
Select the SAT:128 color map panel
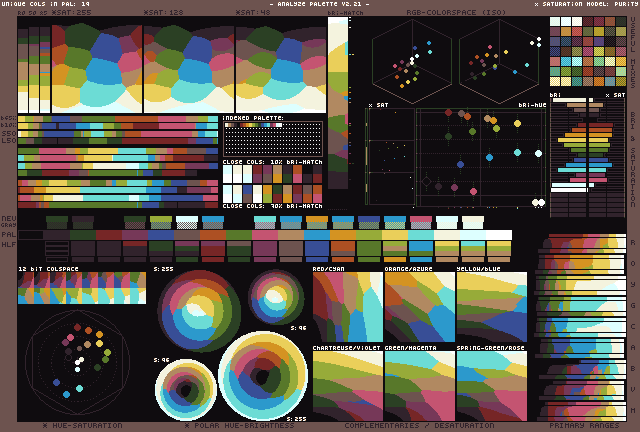coord(188,67)
